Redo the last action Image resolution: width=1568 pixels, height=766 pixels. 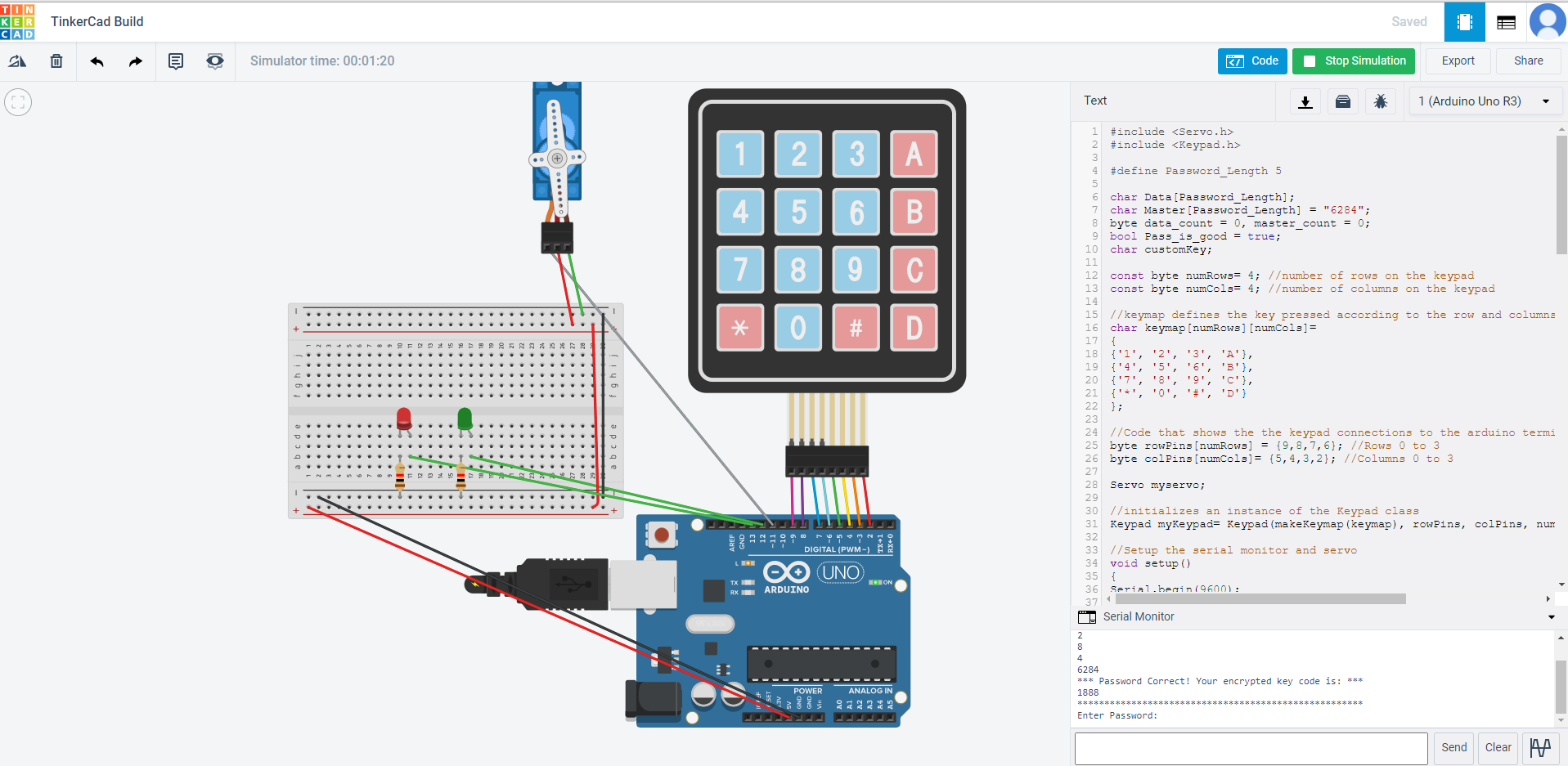coord(136,61)
